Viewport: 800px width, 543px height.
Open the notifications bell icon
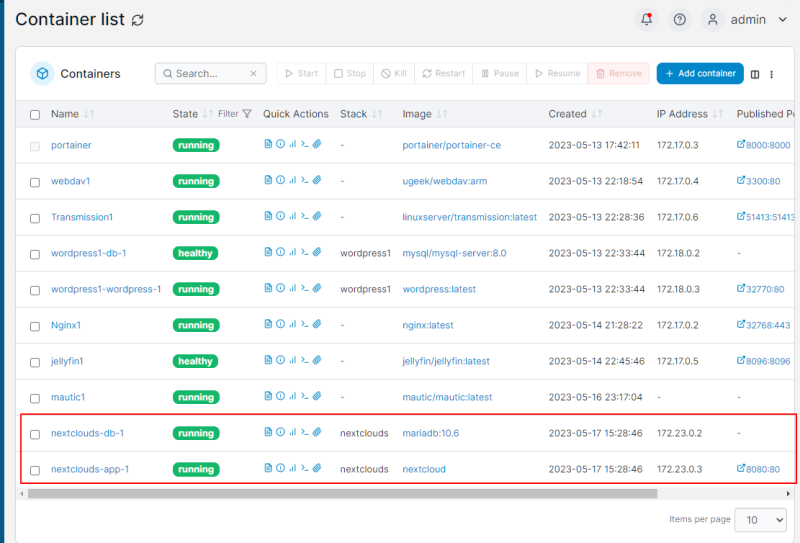[x=646, y=19]
